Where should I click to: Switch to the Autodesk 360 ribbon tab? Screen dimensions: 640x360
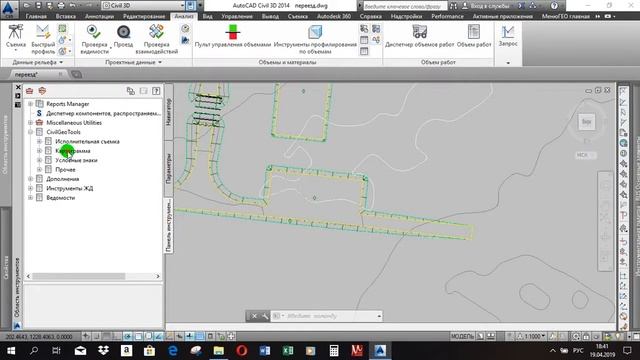tap(334, 16)
